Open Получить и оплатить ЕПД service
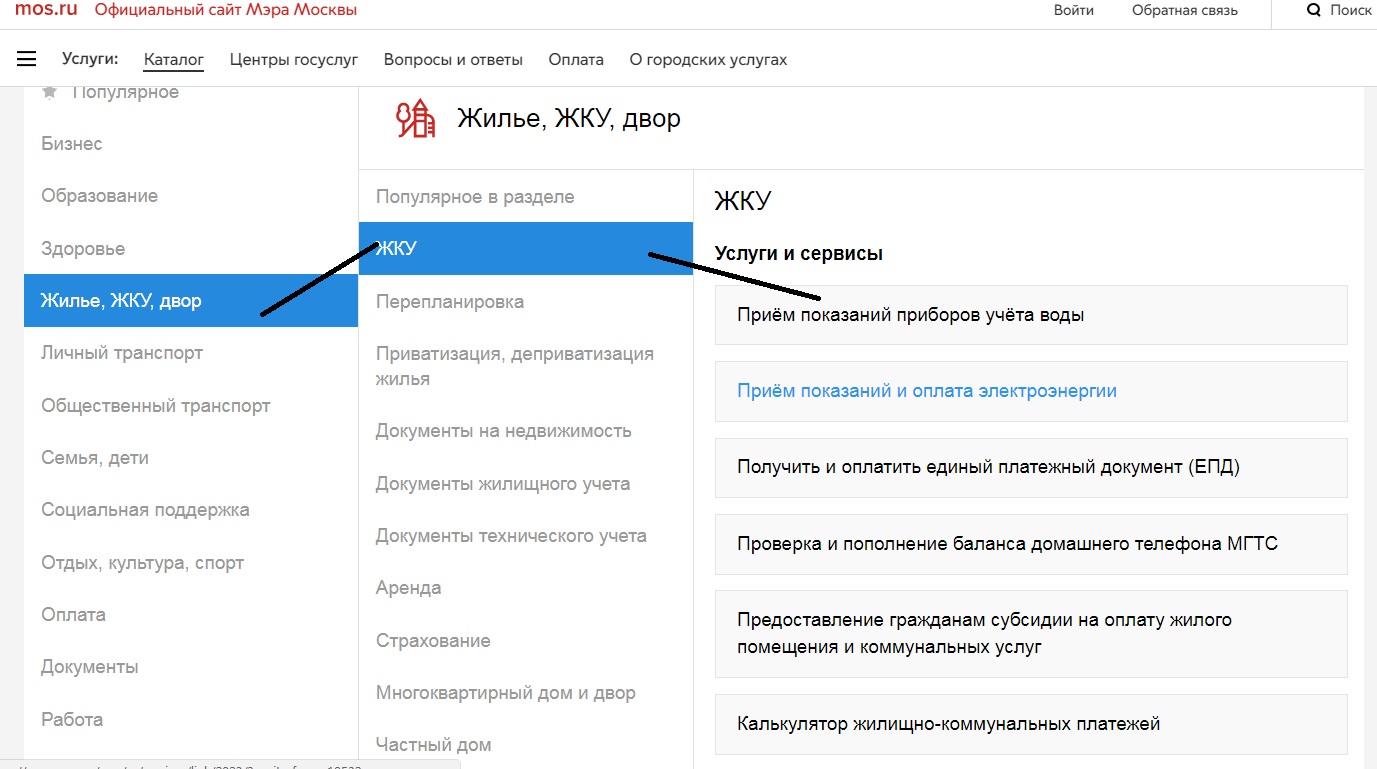 point(1031,467)
